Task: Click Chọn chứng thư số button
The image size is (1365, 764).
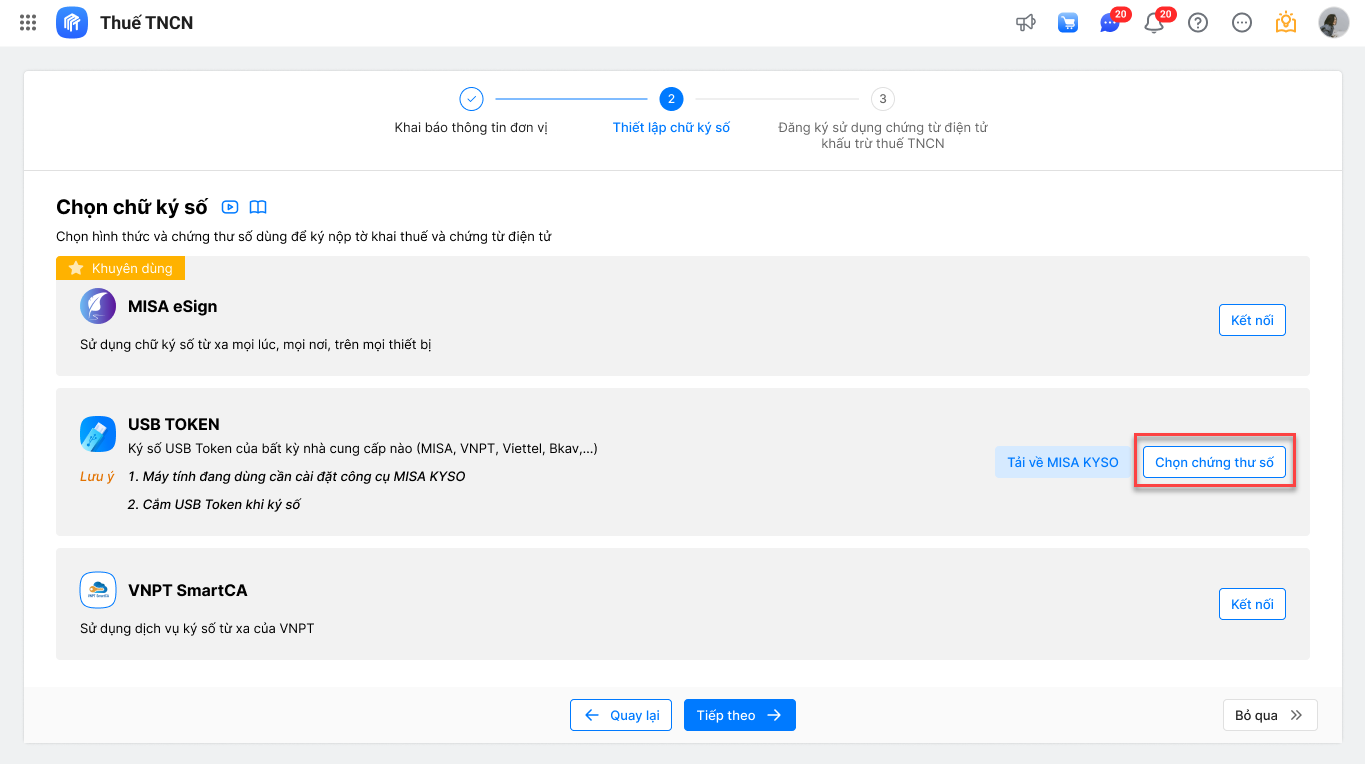Action: click(1214, 462)
